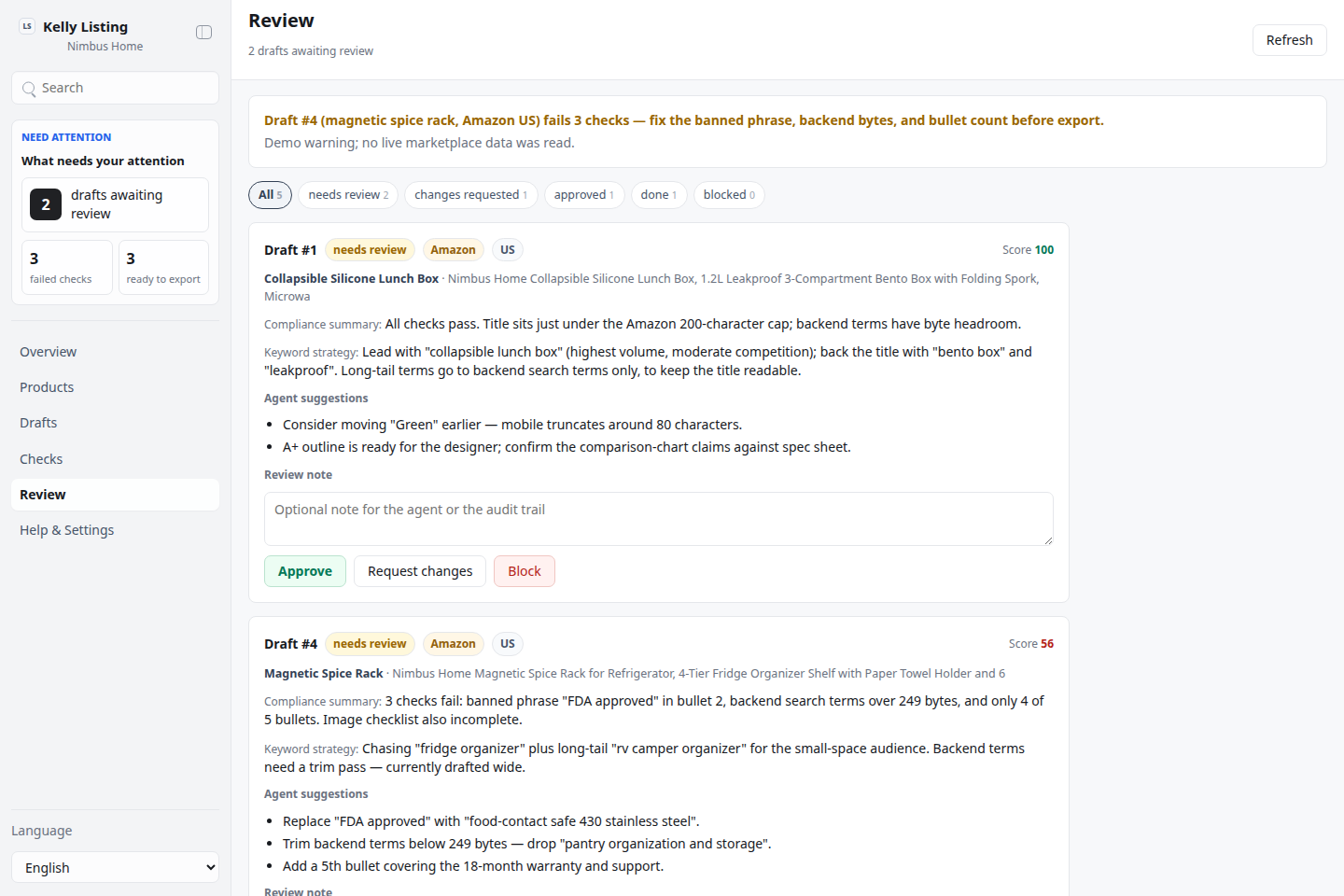1344x896 pixels.
Task: Select the done filter chip
Action: [659, 195]
